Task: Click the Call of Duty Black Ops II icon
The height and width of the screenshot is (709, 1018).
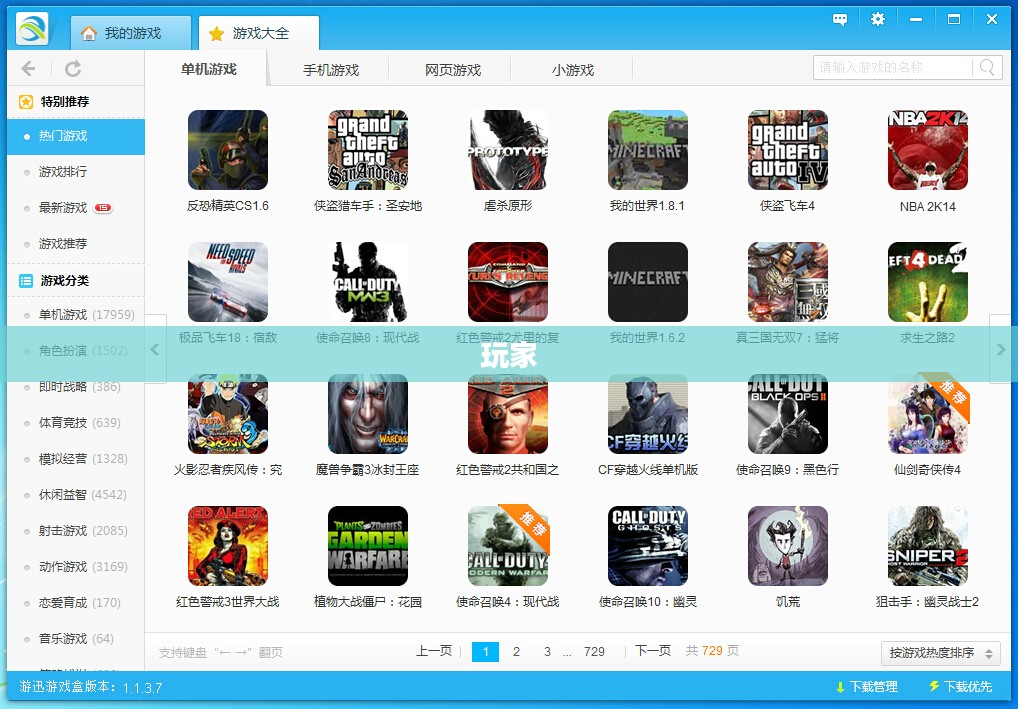Action: [x=788, y=414]
